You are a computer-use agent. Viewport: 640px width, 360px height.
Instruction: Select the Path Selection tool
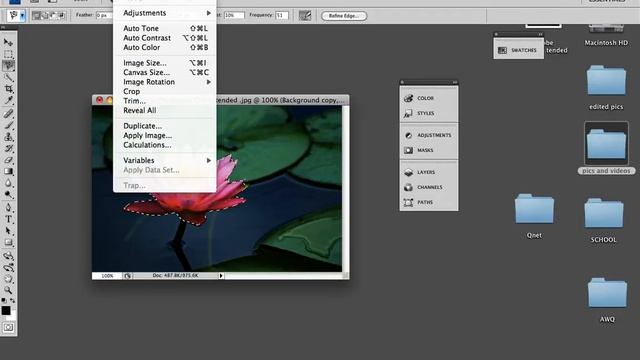tap(8, 231)
